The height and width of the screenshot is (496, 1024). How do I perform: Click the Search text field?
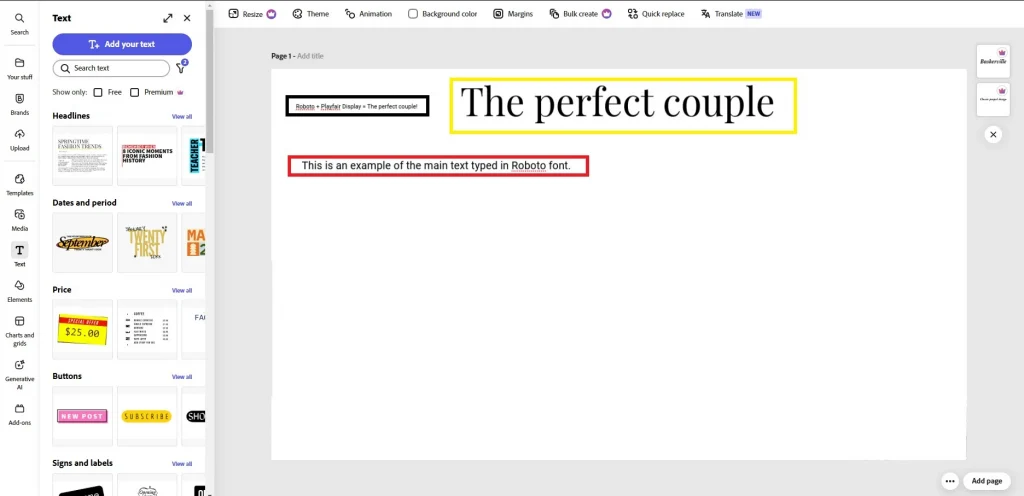tap(111, 68)
